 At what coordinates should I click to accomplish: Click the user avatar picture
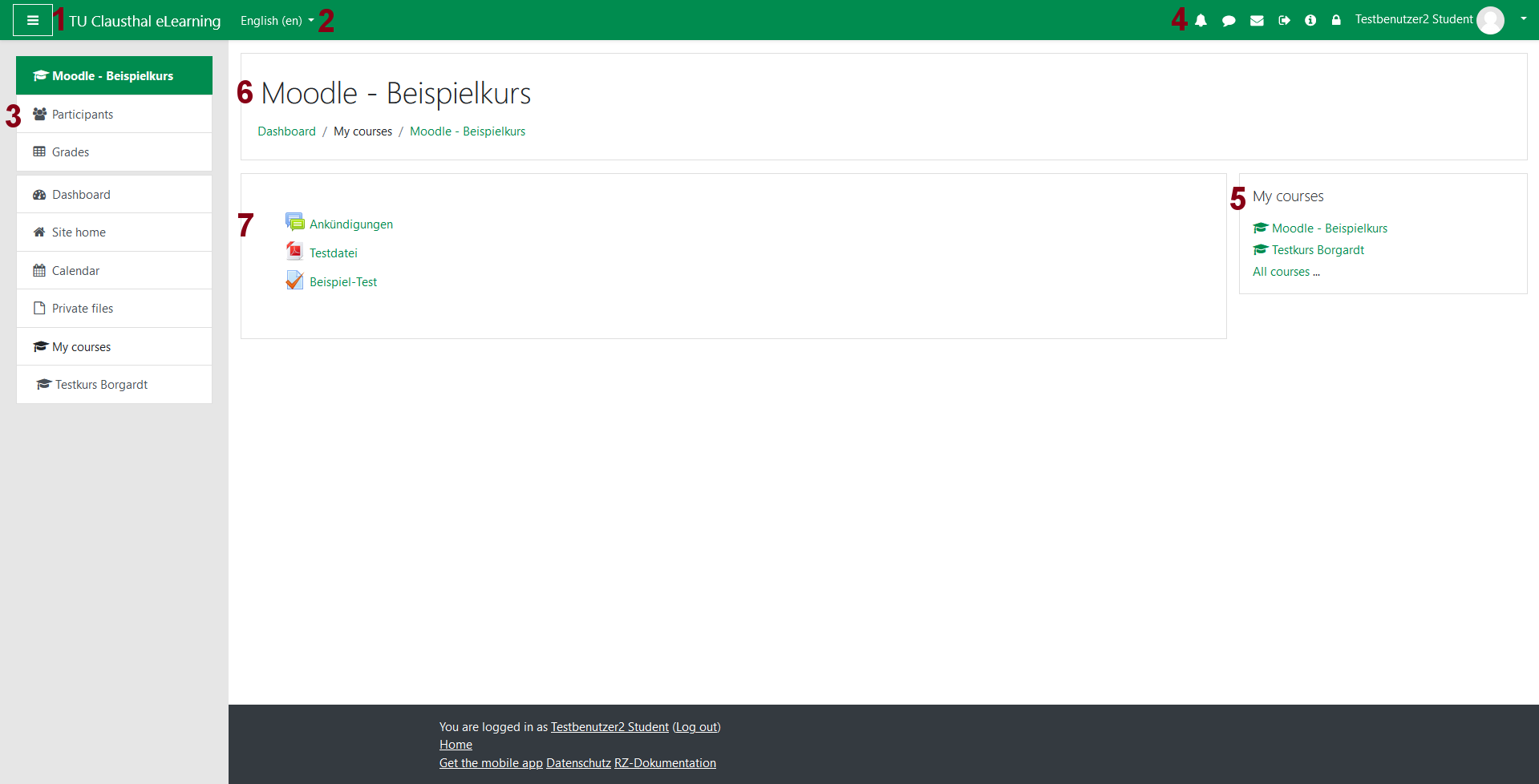(1490, 20)
